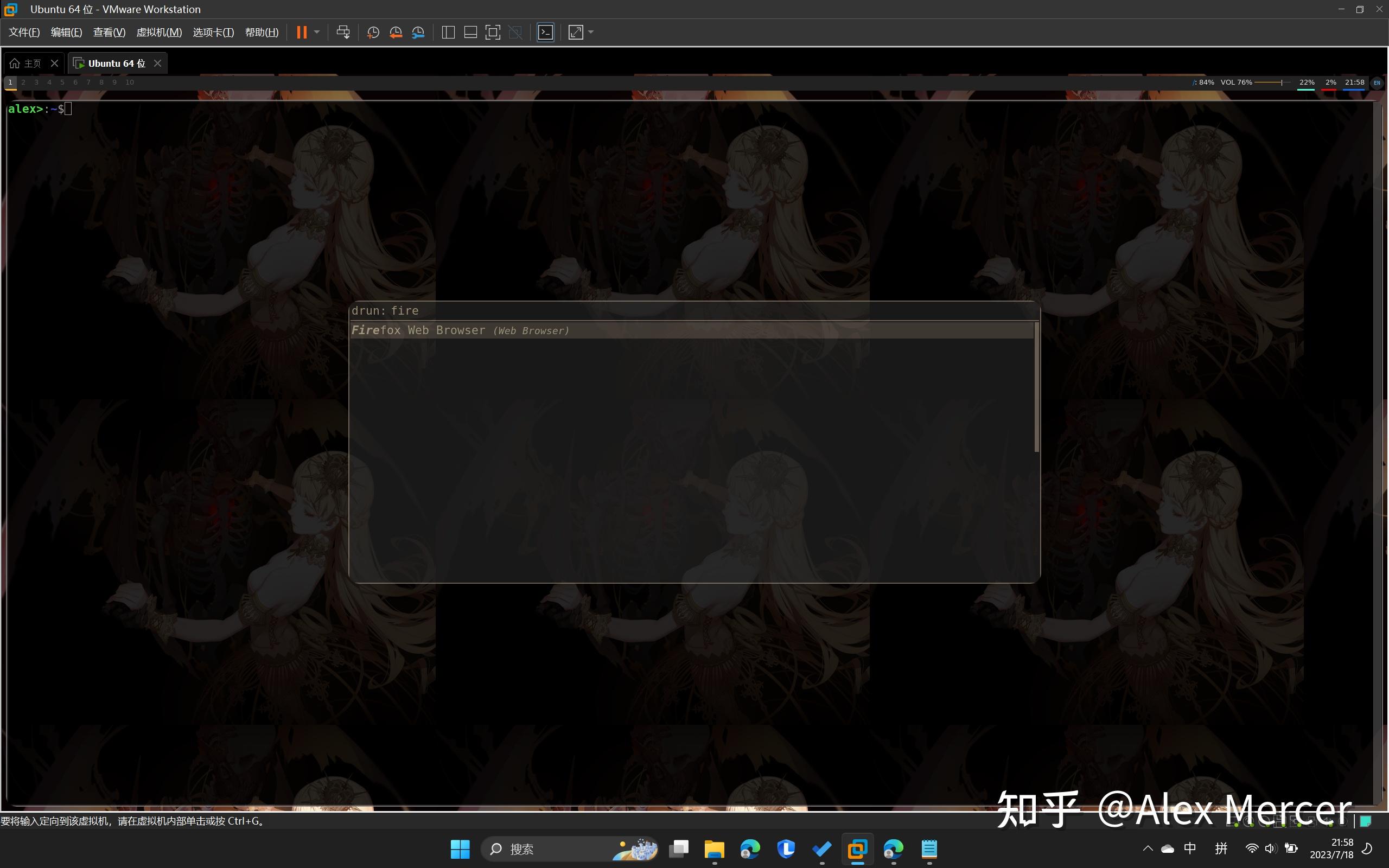
Task: Select the Firefox Web Browser entry
Action: (692, 330)
